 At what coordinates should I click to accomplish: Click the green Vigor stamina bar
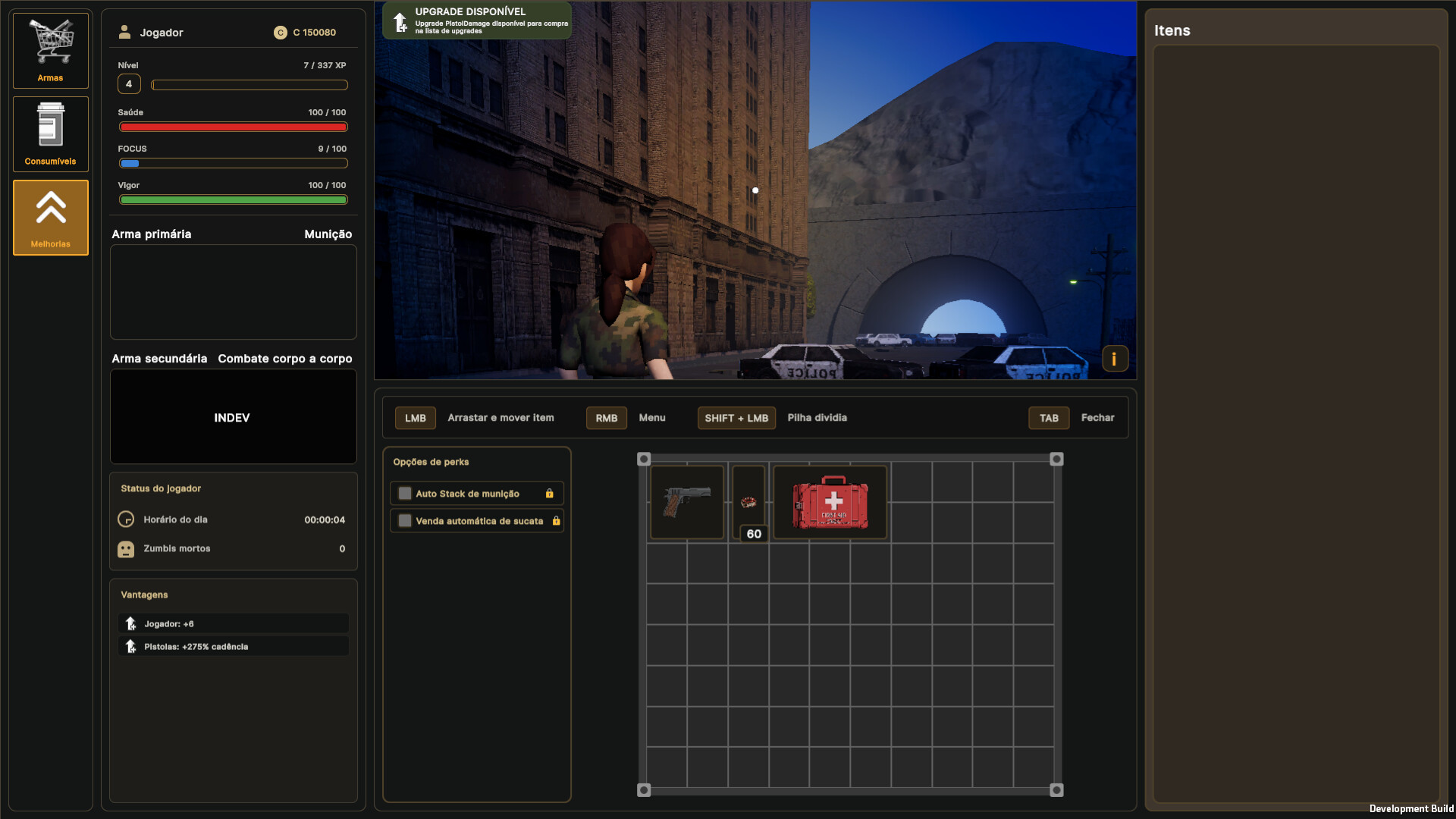[234, 200]
